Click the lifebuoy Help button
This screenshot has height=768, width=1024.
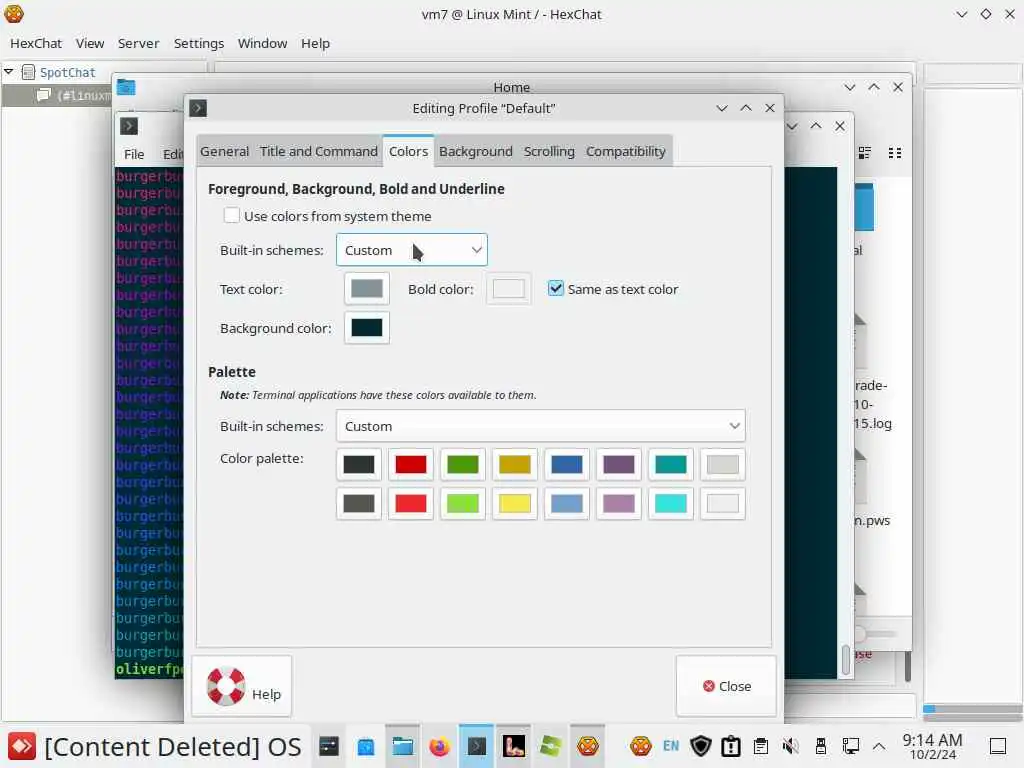(242, 686)
